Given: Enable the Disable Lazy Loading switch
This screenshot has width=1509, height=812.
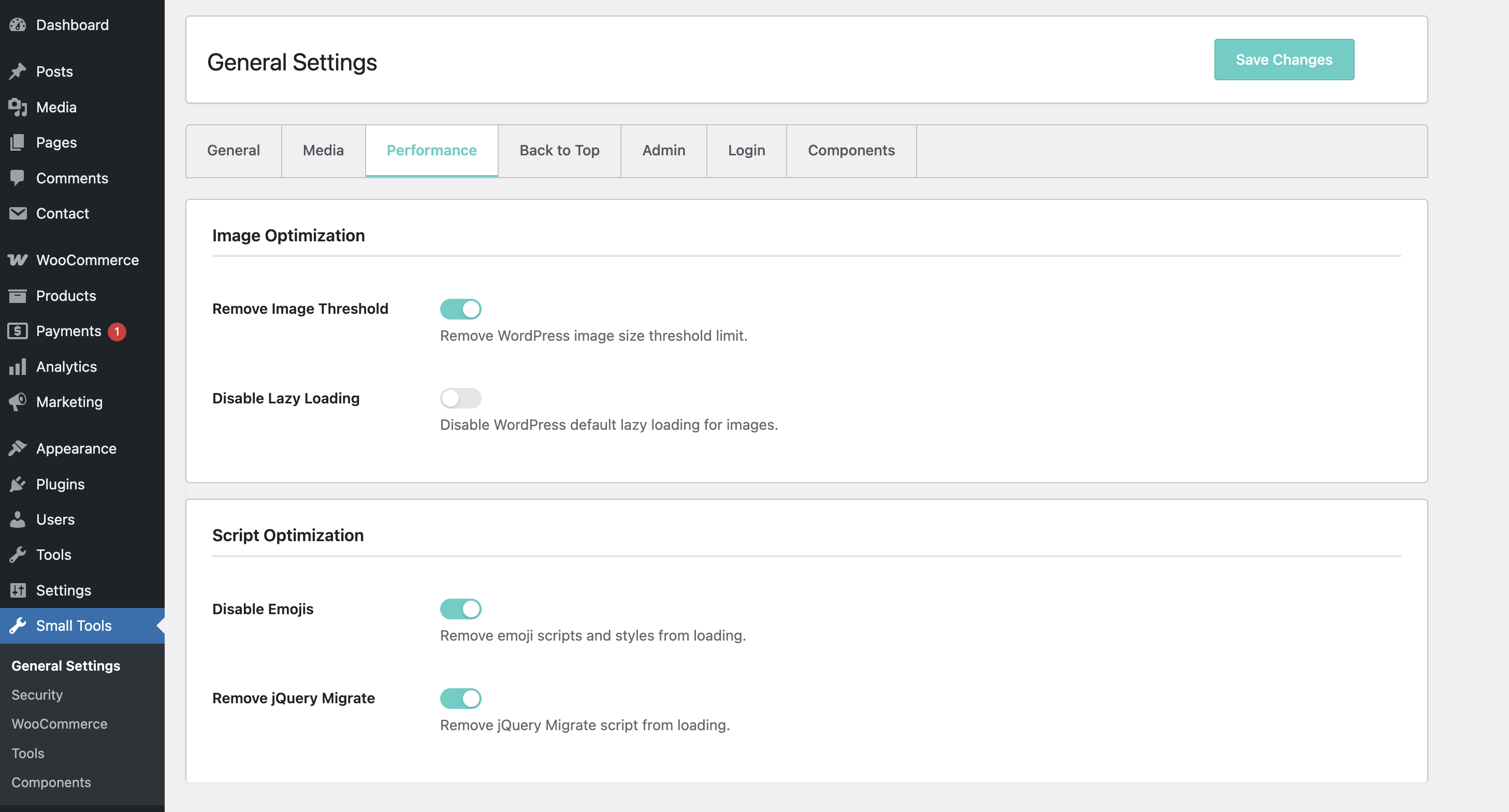Looking at the screenshot, I should pyautogui.click(x=460, y=398).
